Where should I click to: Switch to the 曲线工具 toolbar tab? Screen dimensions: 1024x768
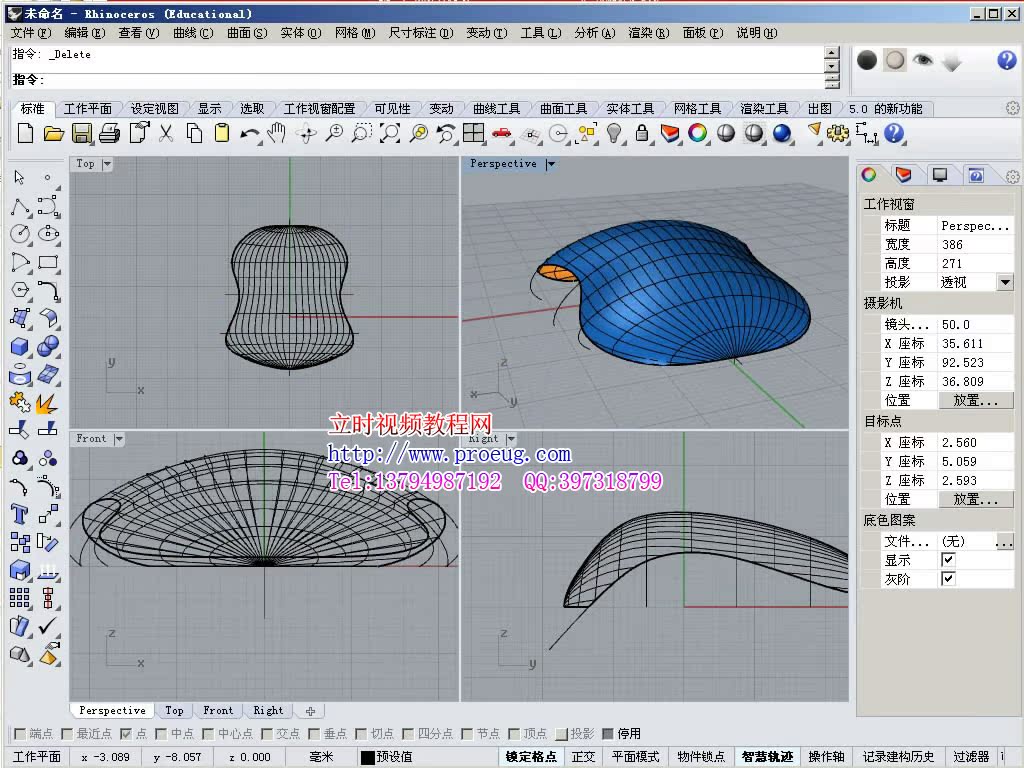(496, 109)
